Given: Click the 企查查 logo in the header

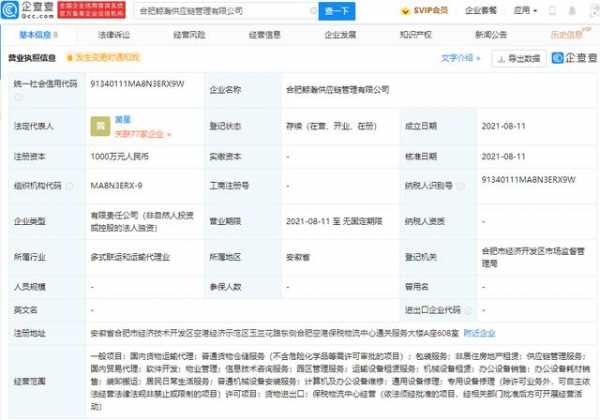Looking at the screenshot, I should [28, 11].
